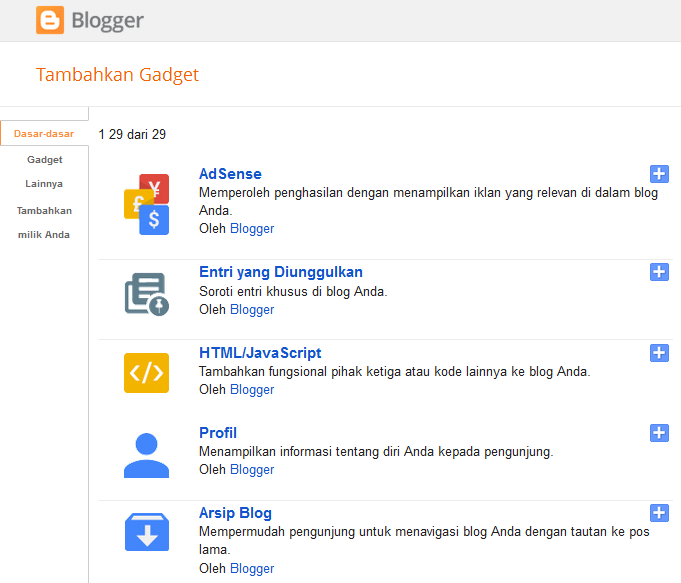
Task: Click Blogger author link under Profil
Action: click(252, 469)
